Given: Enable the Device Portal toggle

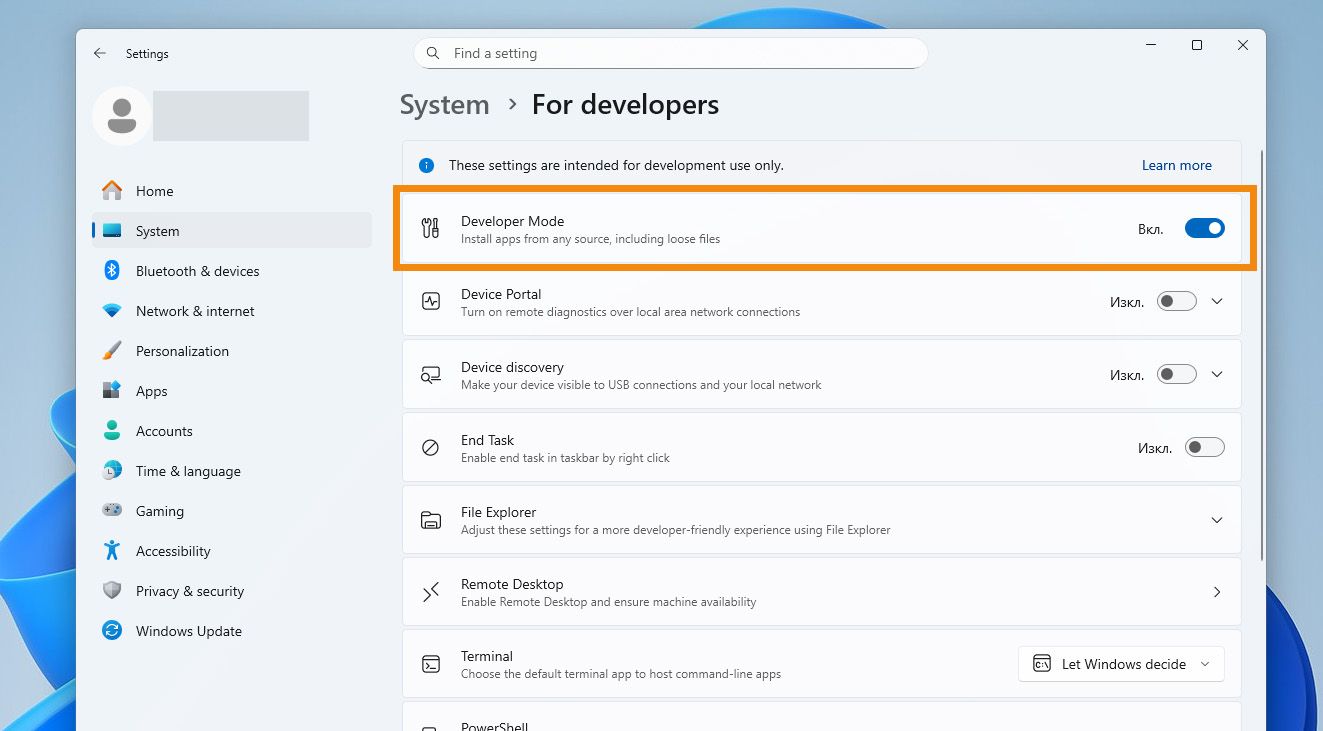Looking at the screenshot, I should 1176,301.
